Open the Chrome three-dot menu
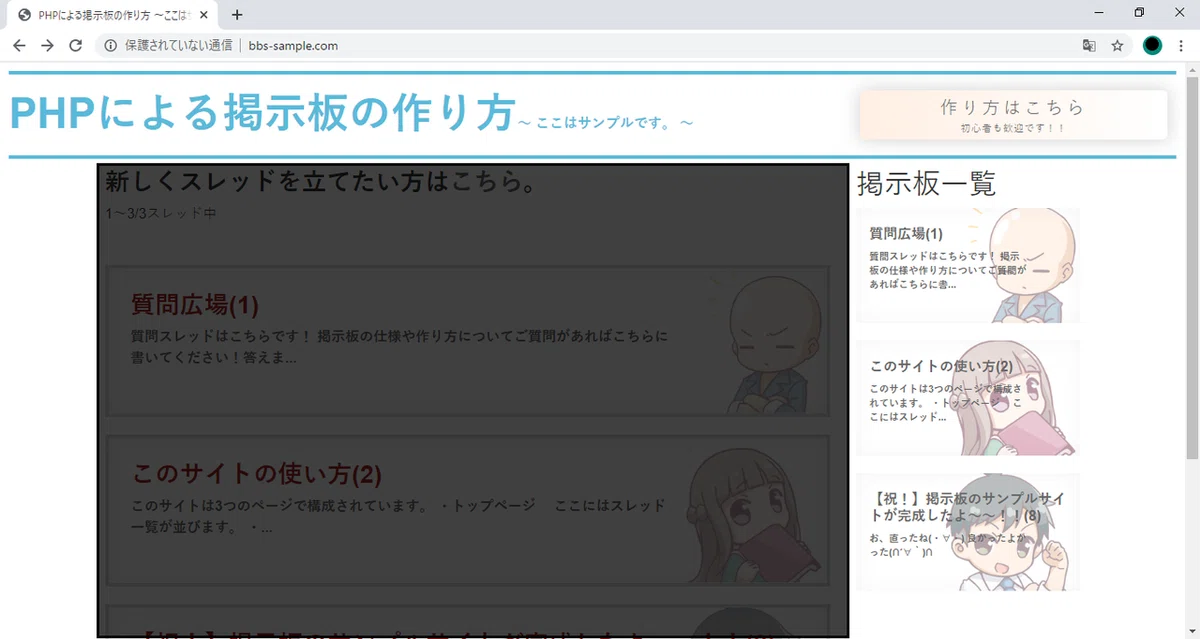The width and height of the screenshot is (1200, 639). pyautogui.click(x=1181, y=45)
